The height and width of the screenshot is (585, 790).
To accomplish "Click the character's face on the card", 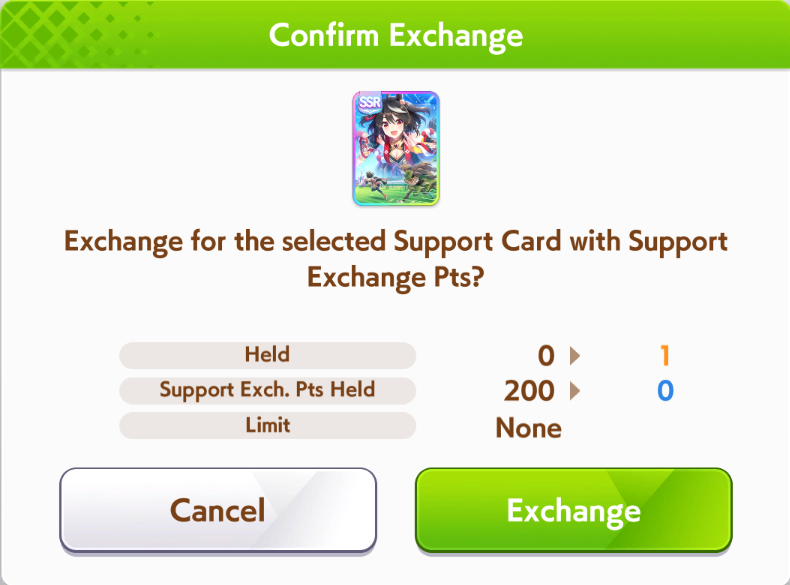I will (x=390, y=123).
